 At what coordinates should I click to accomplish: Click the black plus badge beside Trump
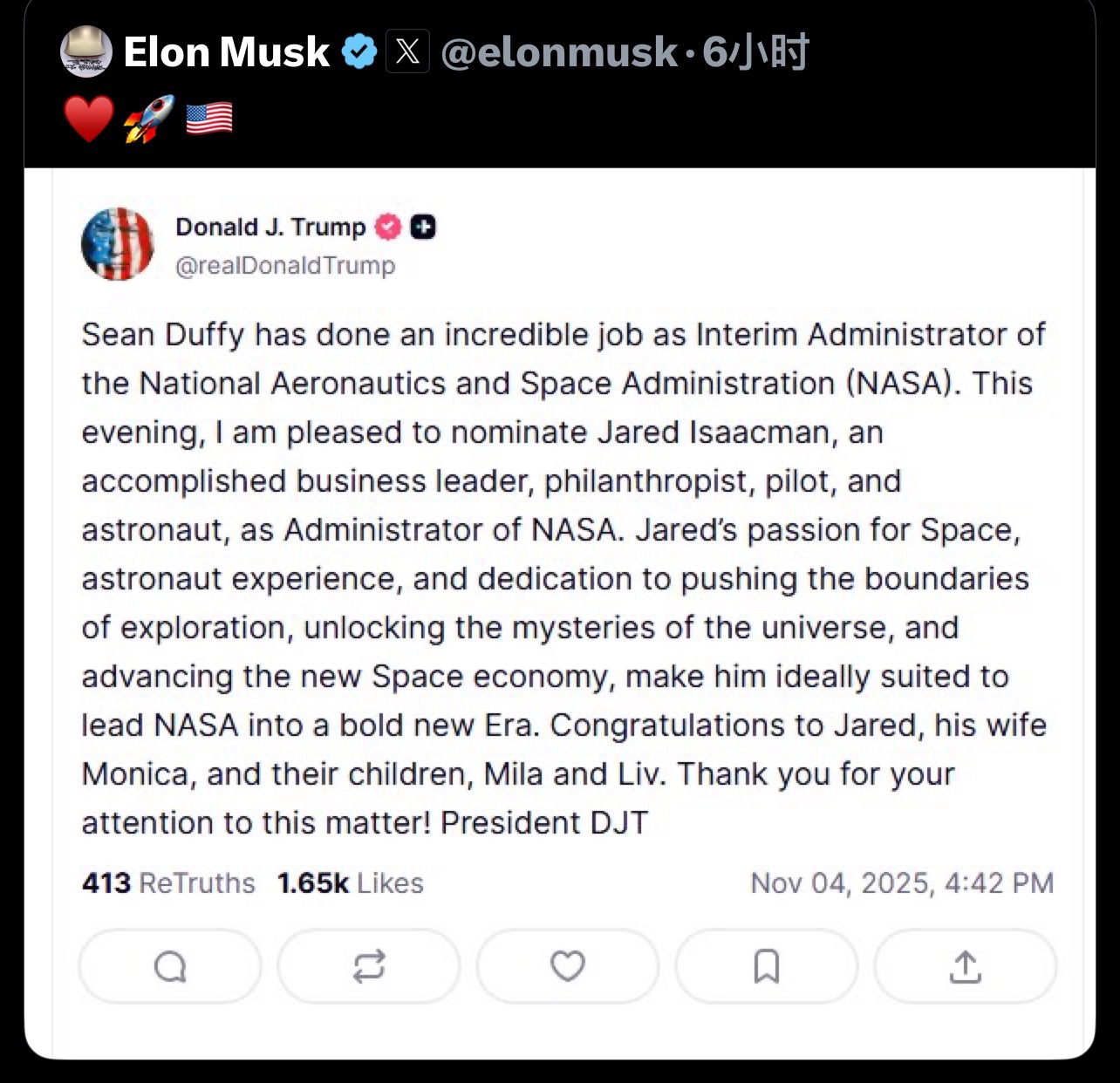pos(423,227)
